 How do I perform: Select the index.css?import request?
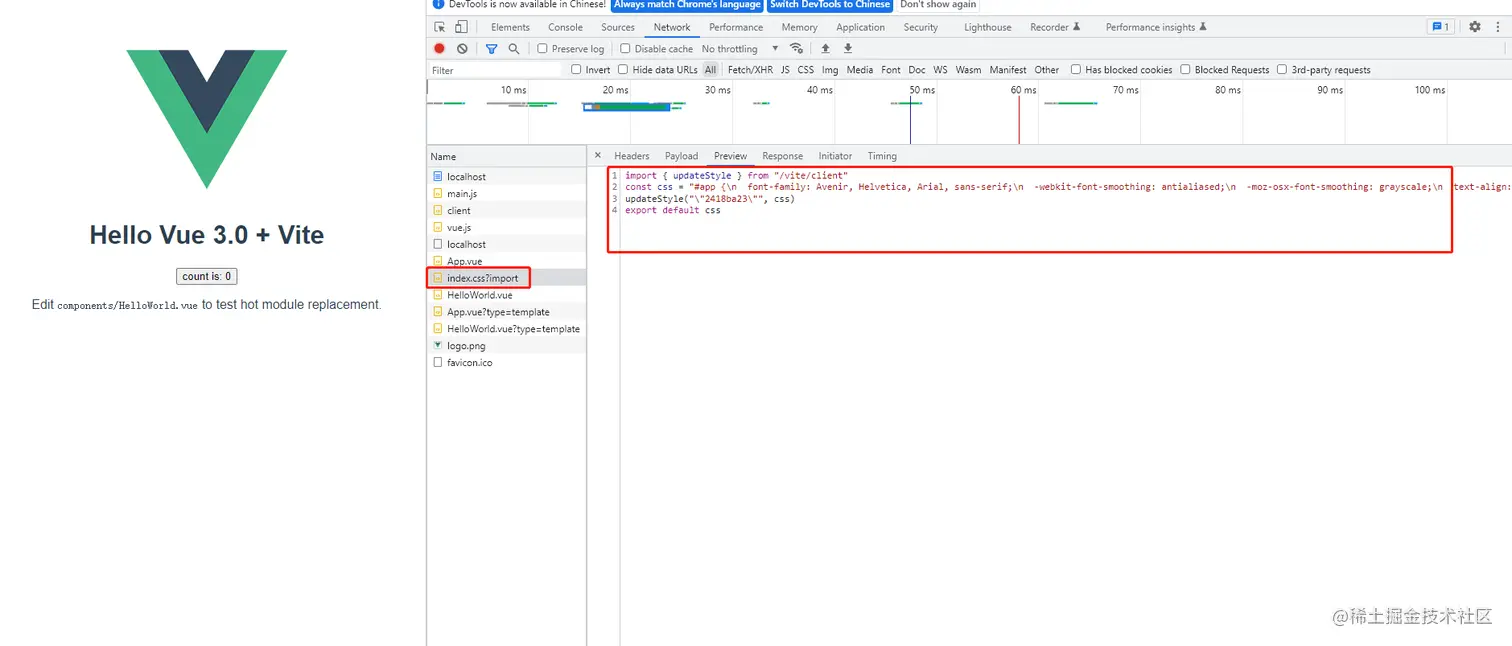coord(507,277)
